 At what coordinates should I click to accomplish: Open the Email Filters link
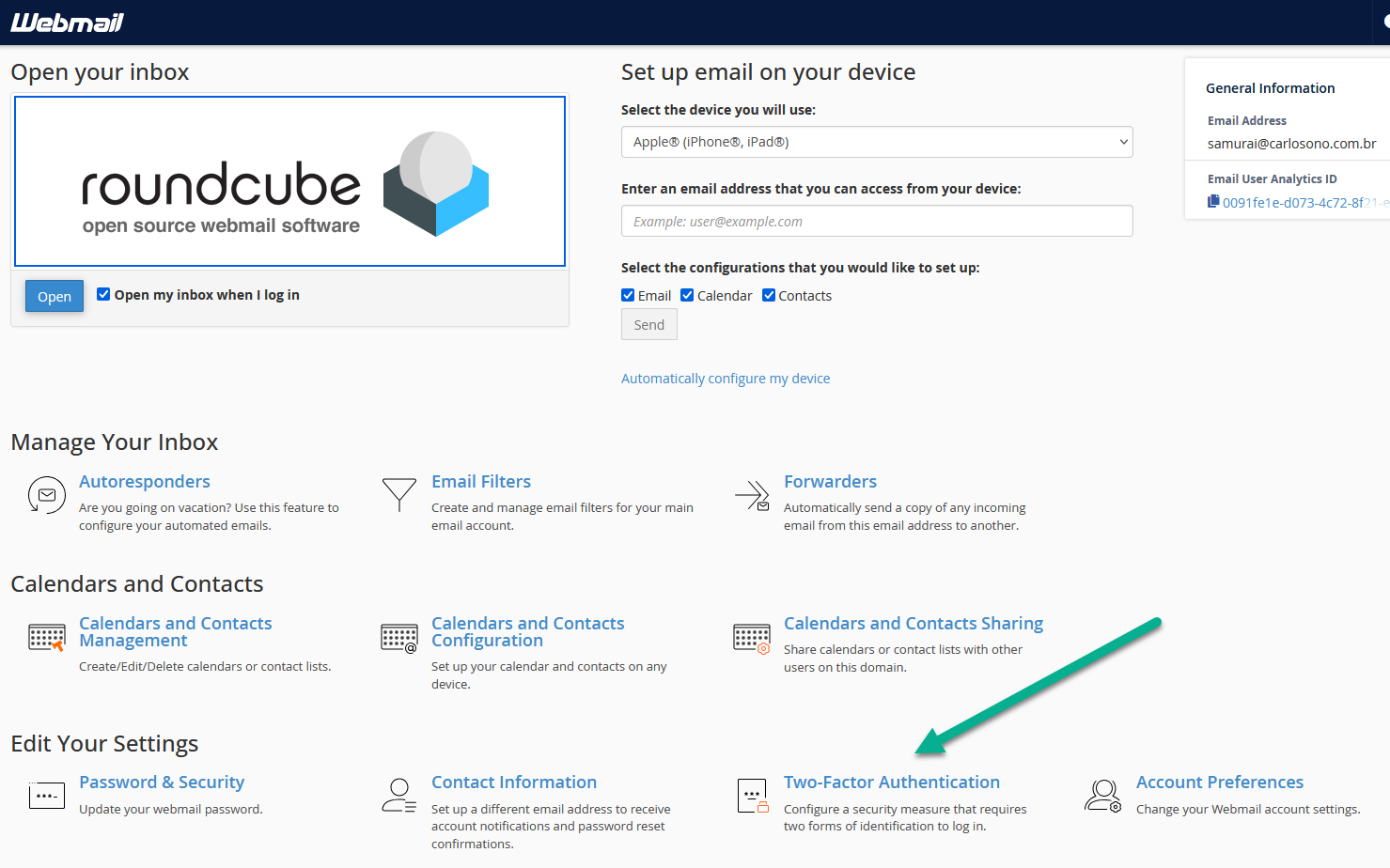coord(481,481)
